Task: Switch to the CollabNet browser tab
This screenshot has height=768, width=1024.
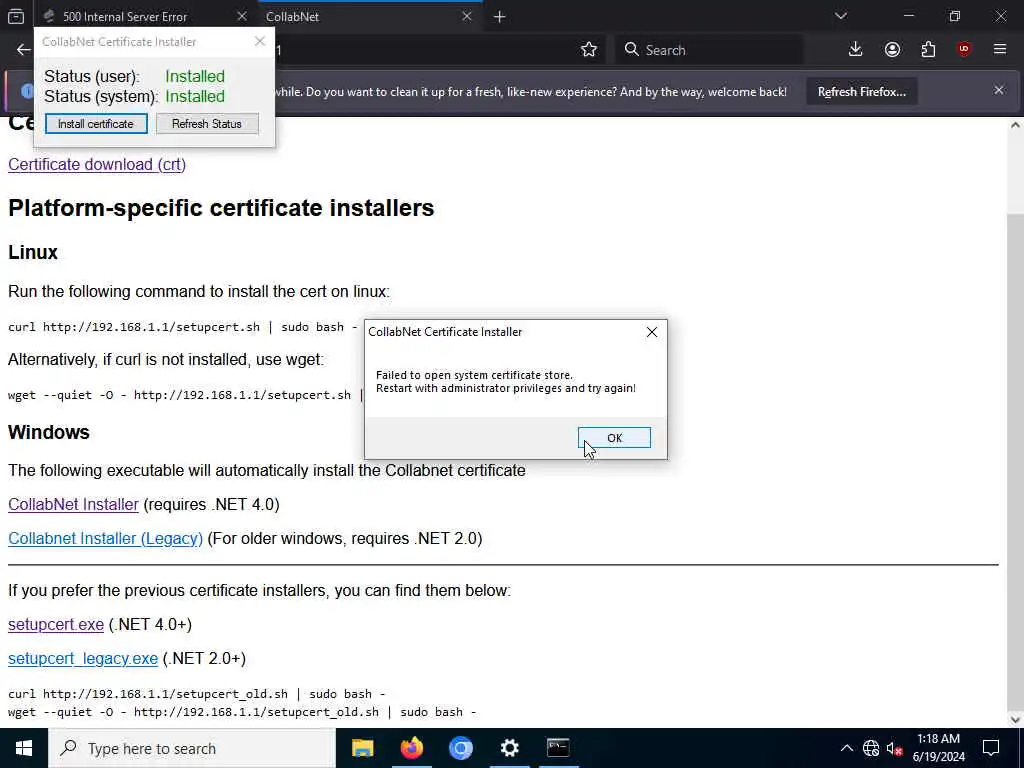Action: (x=366, y=16)
